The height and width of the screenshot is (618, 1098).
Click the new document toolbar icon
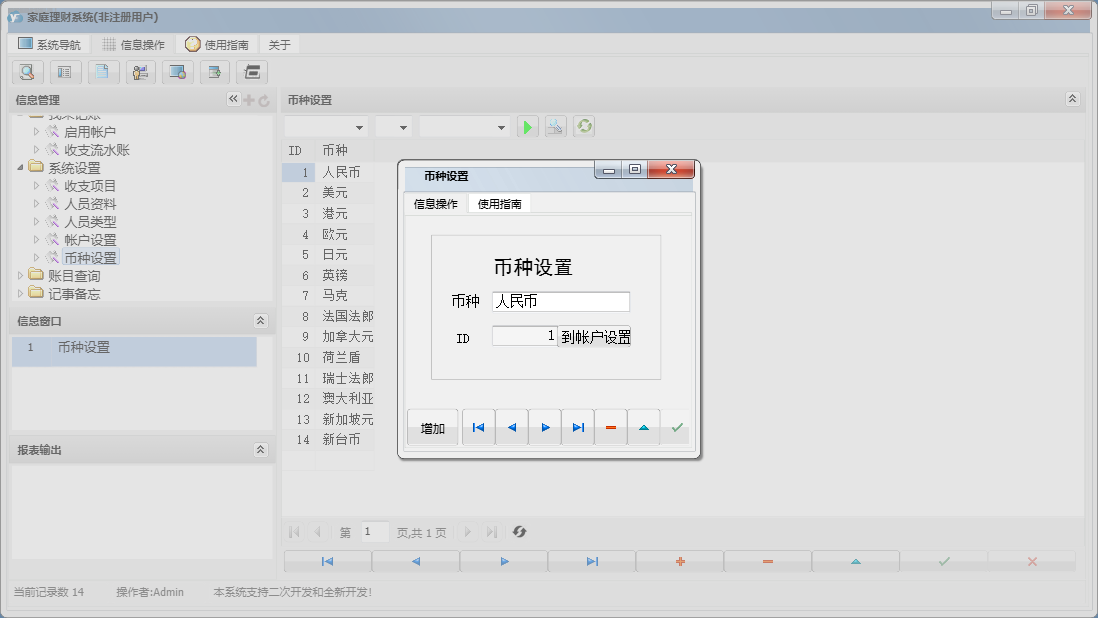103,72
